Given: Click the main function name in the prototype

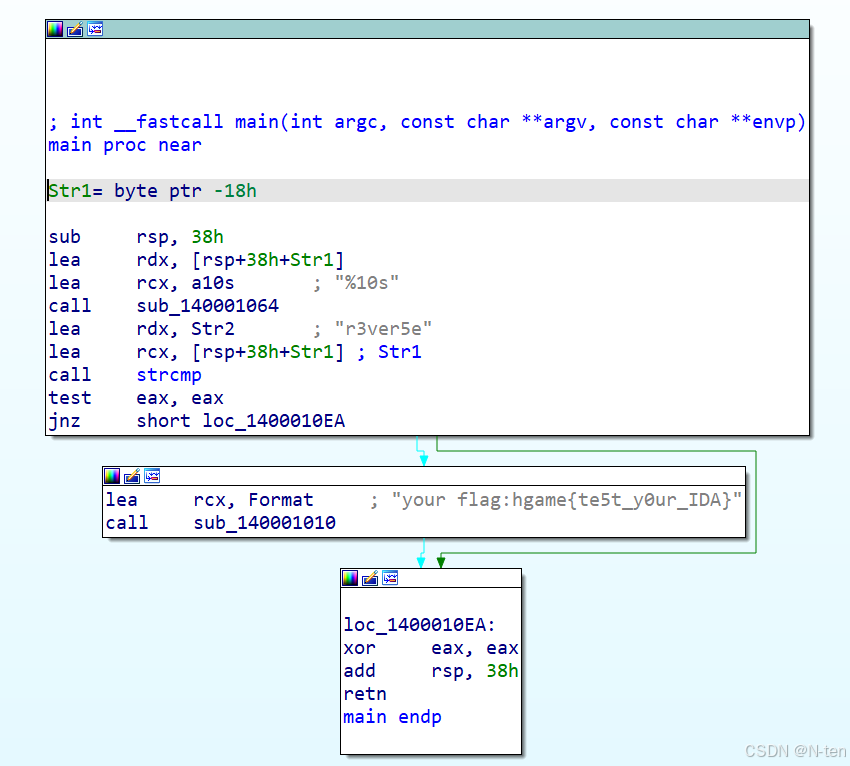Looking at the screenshot, I should click(x=256, y=121).
